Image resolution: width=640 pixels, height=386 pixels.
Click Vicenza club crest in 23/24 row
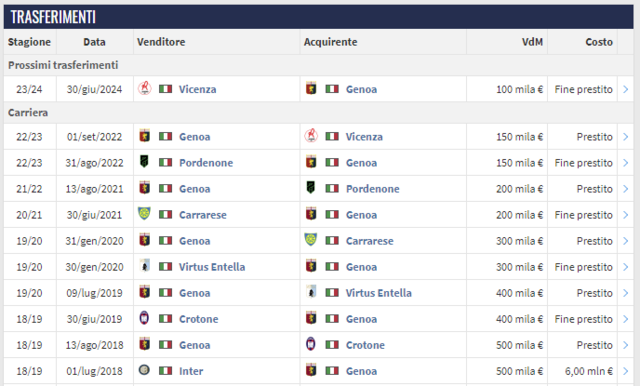pos(144,88)
